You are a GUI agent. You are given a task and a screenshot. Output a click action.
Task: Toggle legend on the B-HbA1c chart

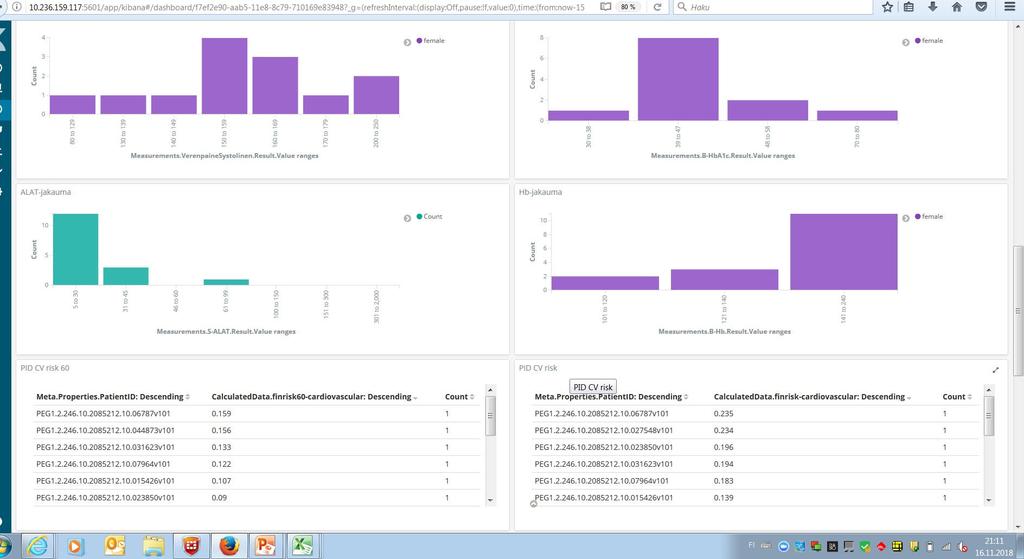tap(905, 42)
